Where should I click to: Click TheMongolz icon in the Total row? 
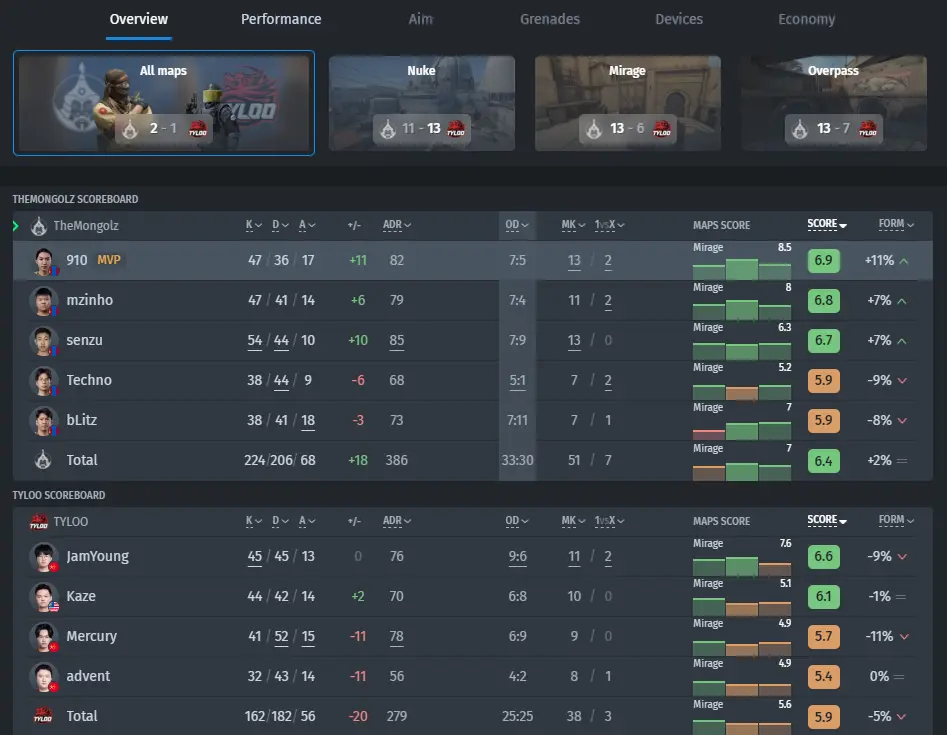click(43, 460)
